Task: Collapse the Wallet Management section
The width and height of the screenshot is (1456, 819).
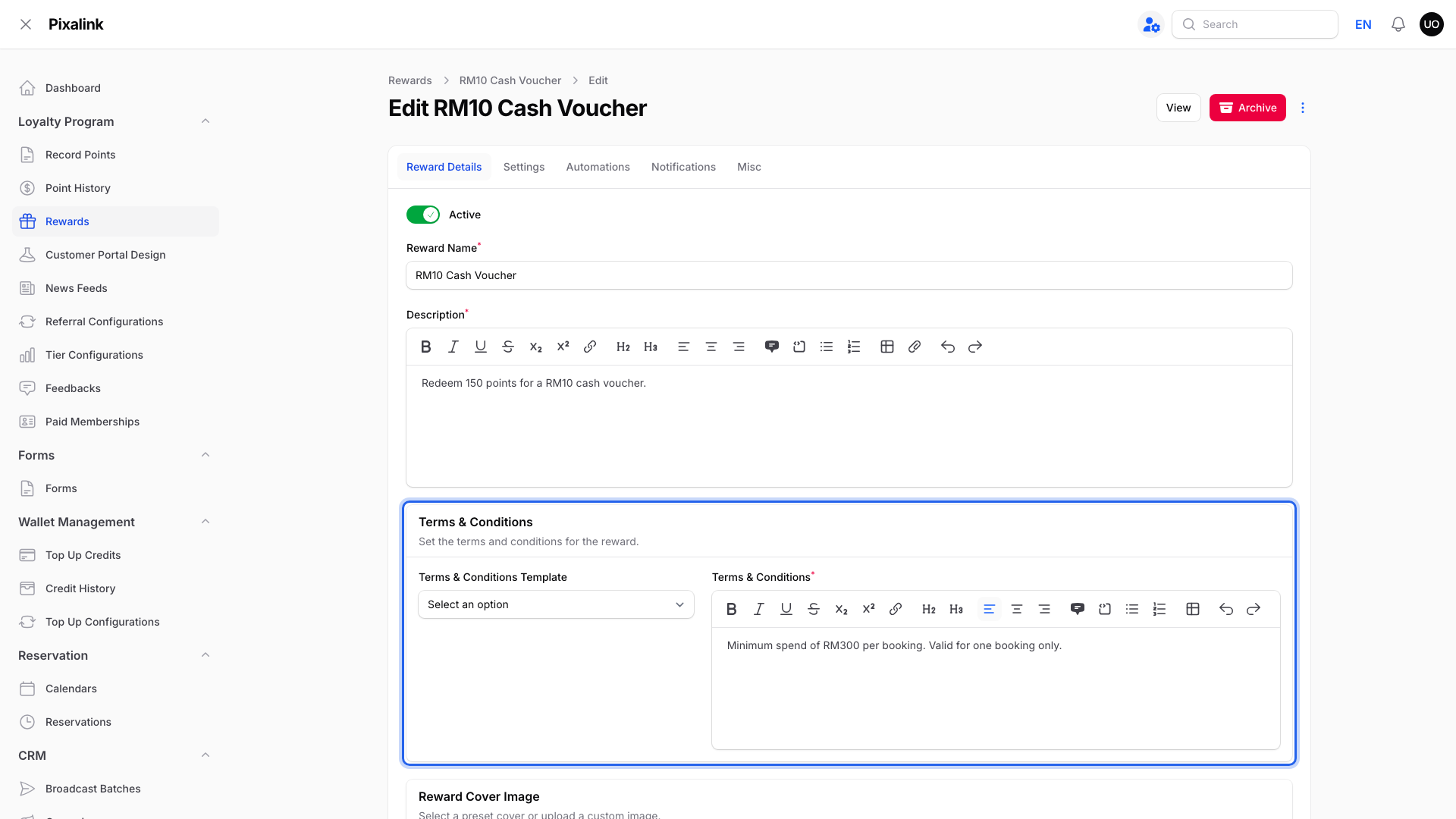Action: coord(206,522)
